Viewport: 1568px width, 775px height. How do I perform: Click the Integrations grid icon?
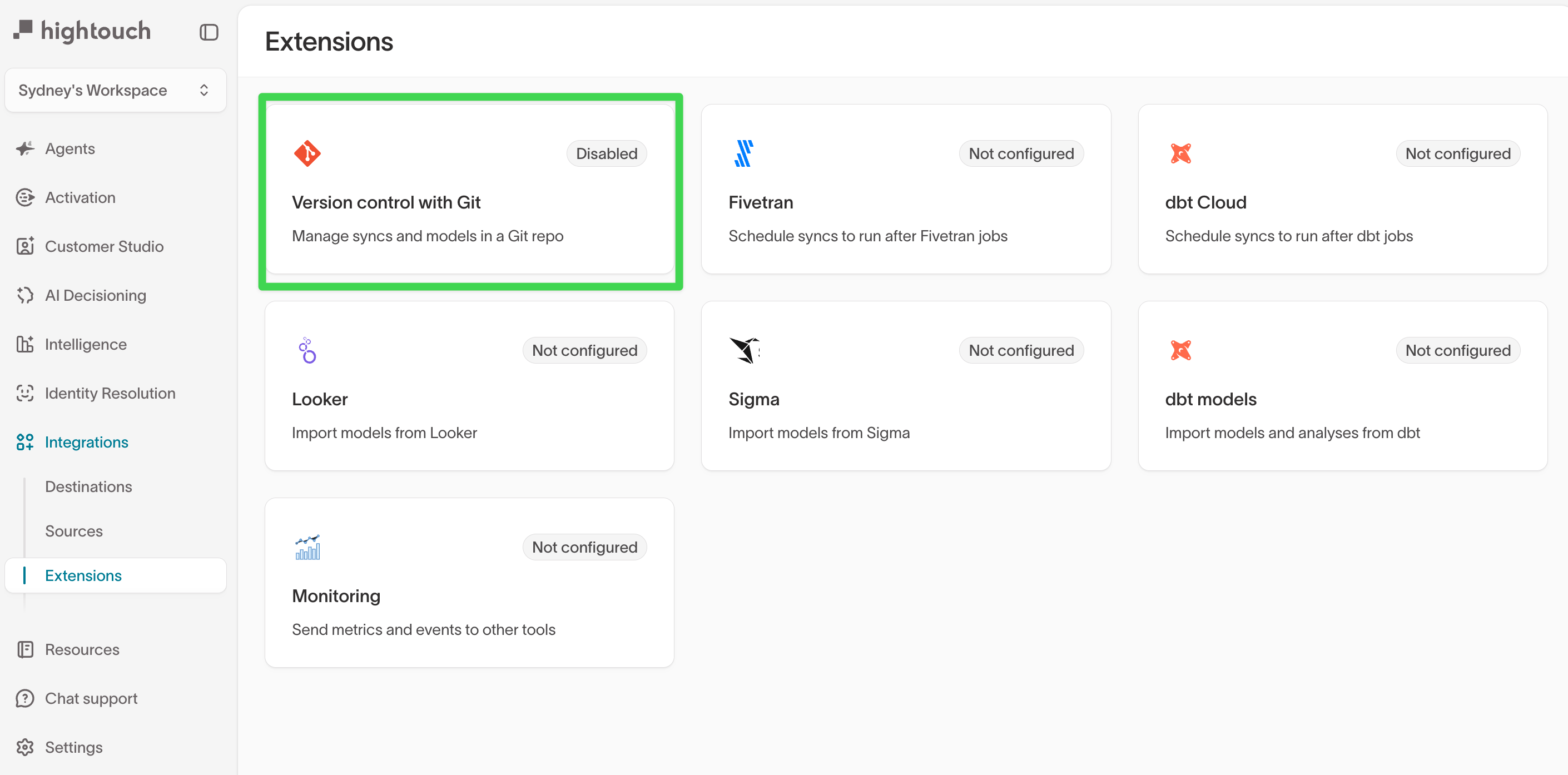click(x=25, y=442)
